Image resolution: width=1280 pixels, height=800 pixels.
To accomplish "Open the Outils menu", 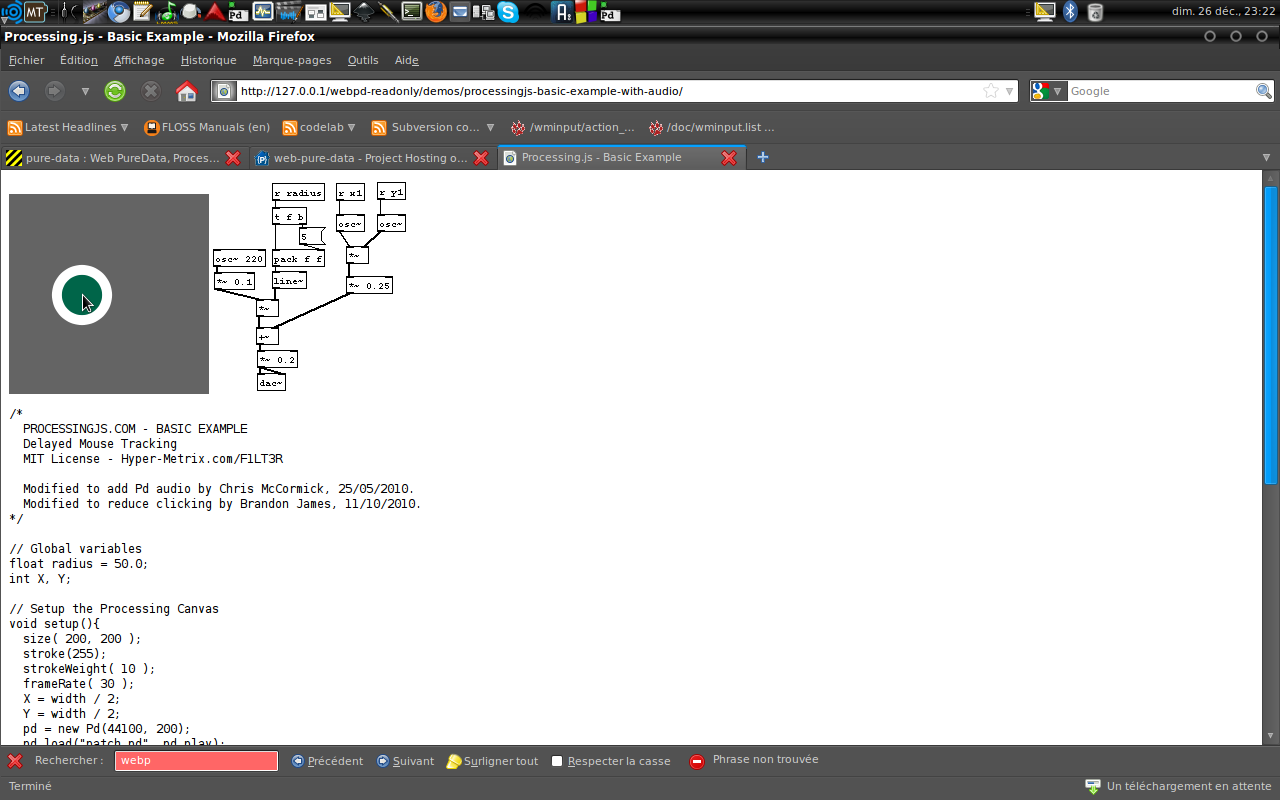I will click(363, 60).
